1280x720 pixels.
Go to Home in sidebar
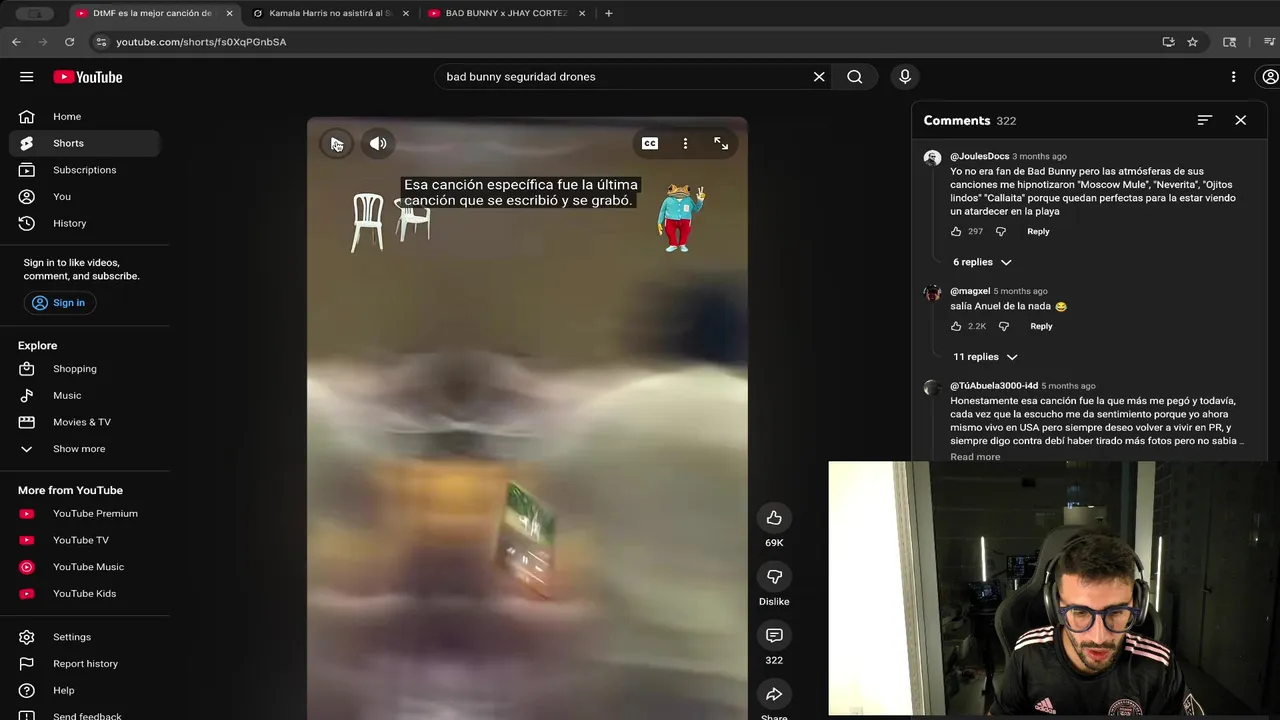85,117
